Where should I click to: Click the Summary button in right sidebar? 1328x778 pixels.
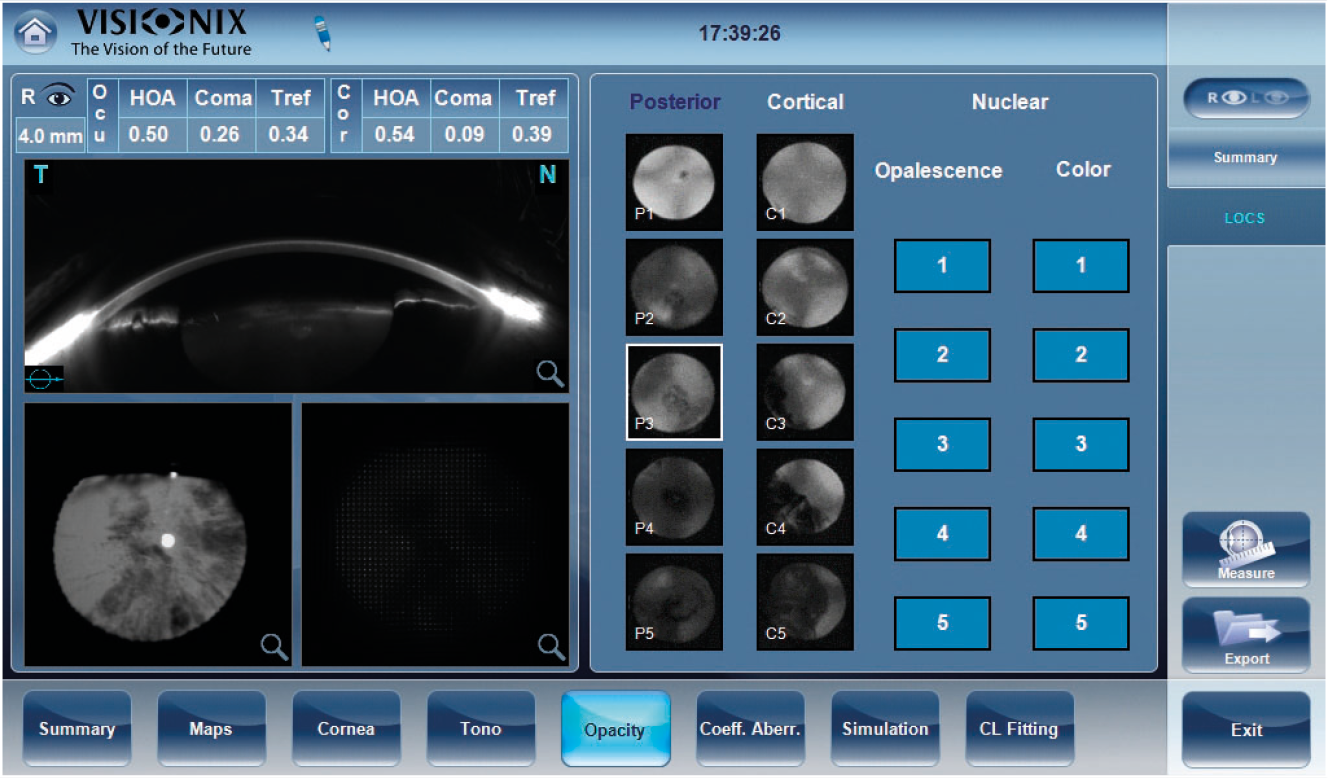[1245, 158]
